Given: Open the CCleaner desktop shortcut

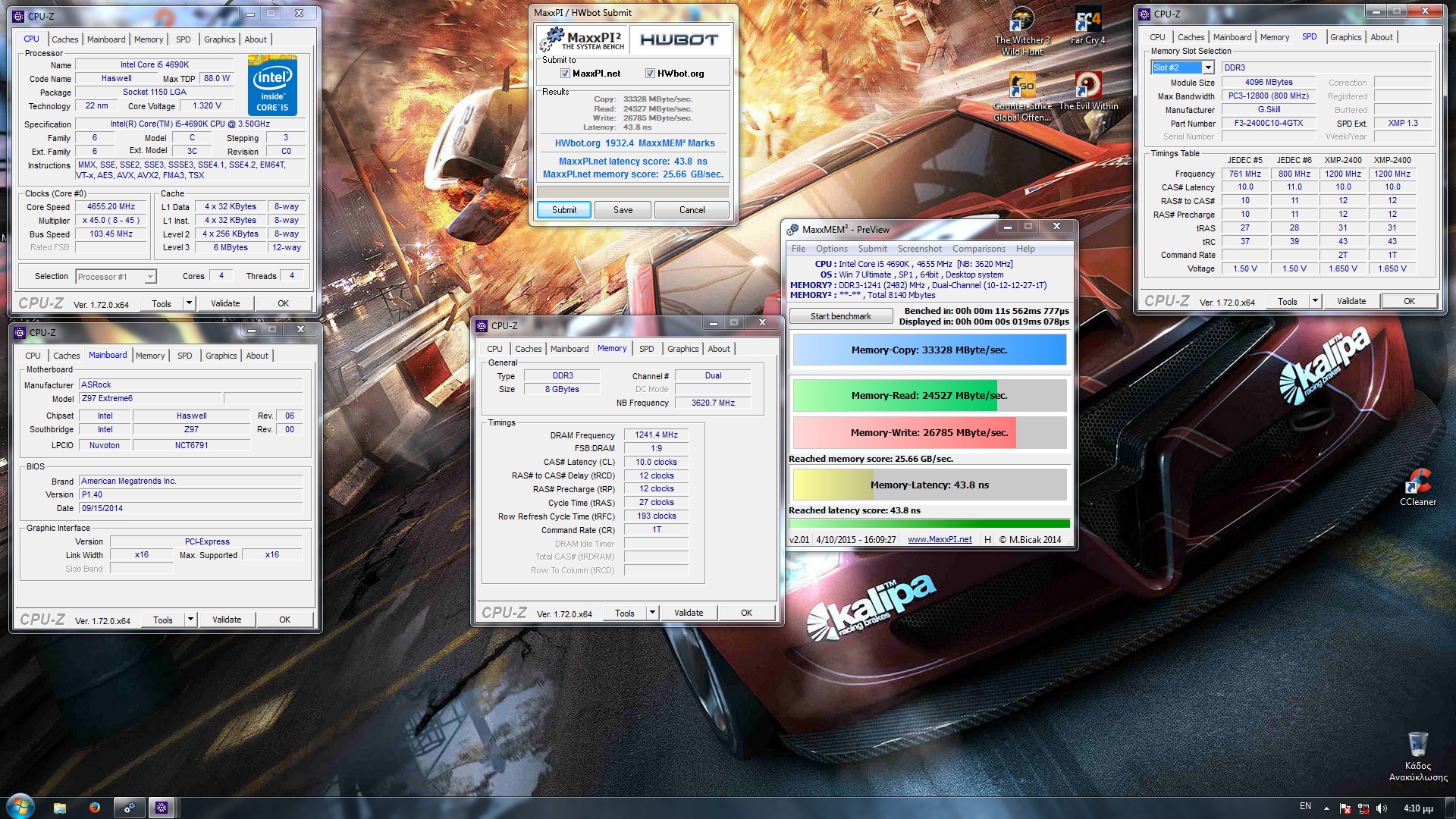Looking at the screenshot, I should [1417, 487].
